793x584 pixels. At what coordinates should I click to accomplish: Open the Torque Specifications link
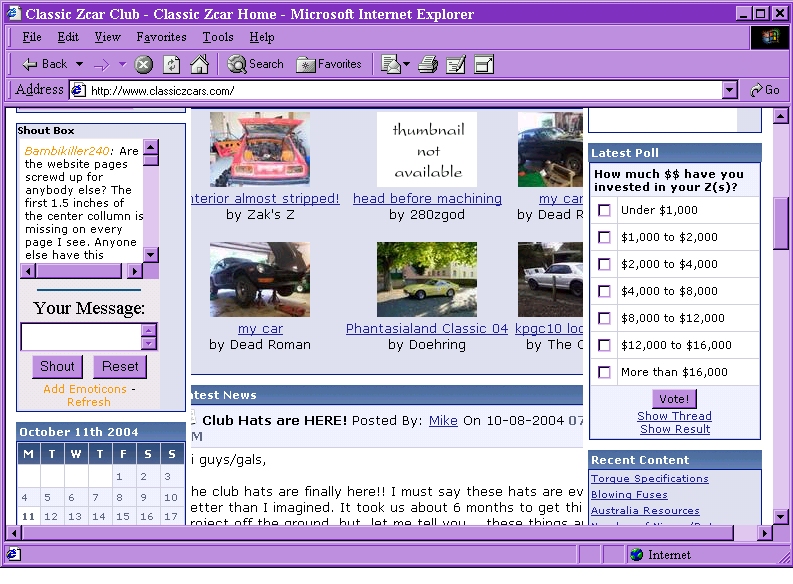pos(650,478)
